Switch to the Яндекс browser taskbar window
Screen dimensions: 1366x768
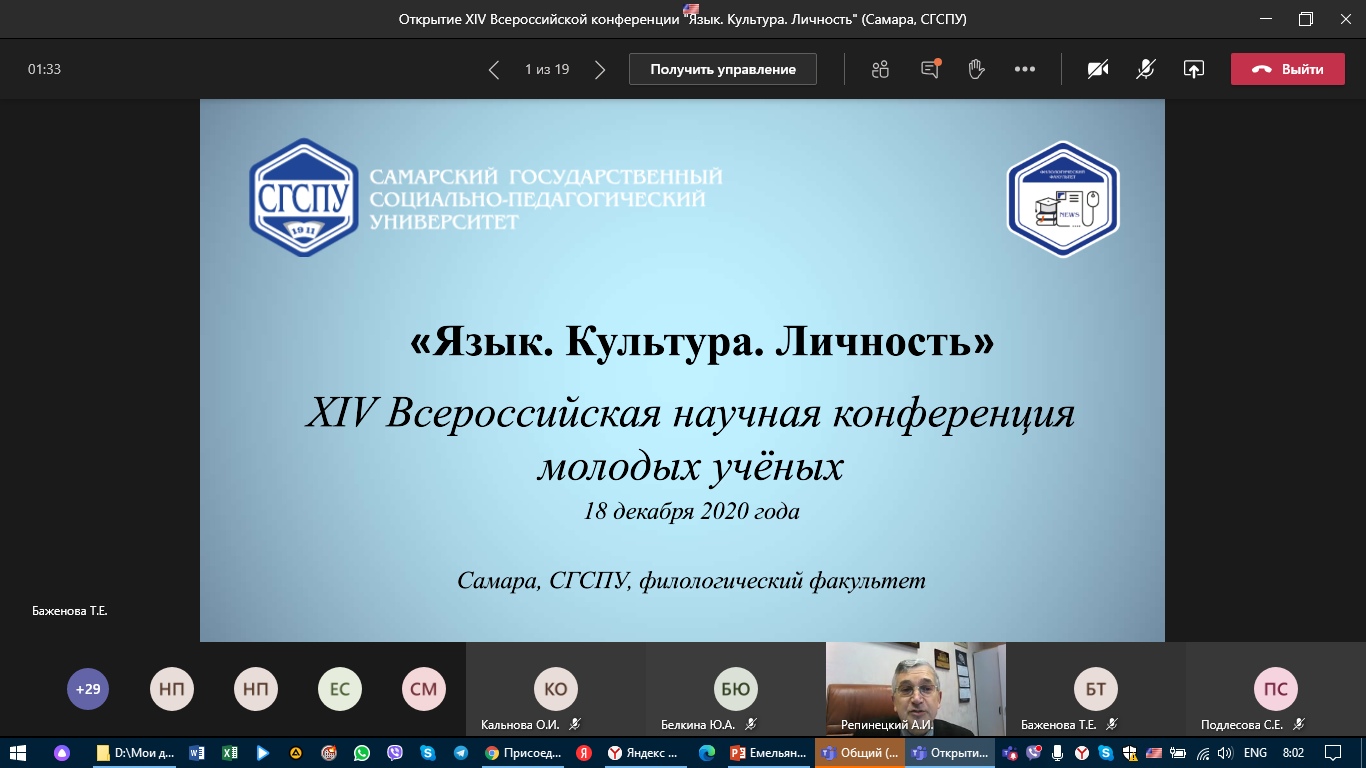646,753
